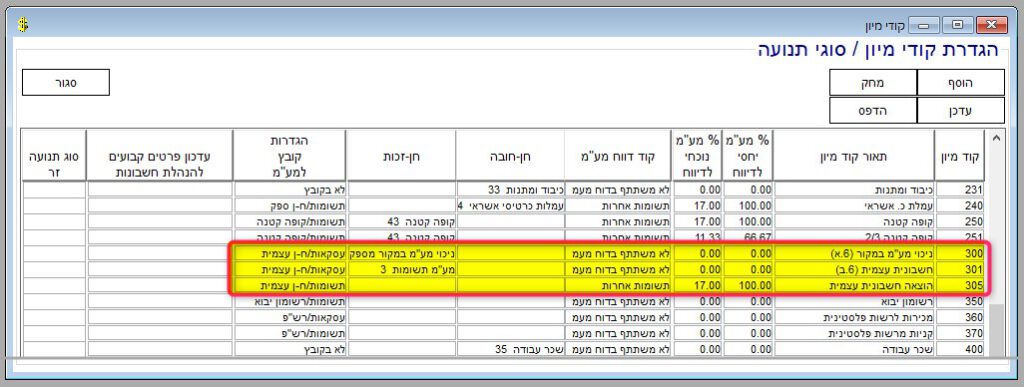Screen dimensions: 1024x387
Task: Click the הדפס (print) button
Action: (873, 110)
